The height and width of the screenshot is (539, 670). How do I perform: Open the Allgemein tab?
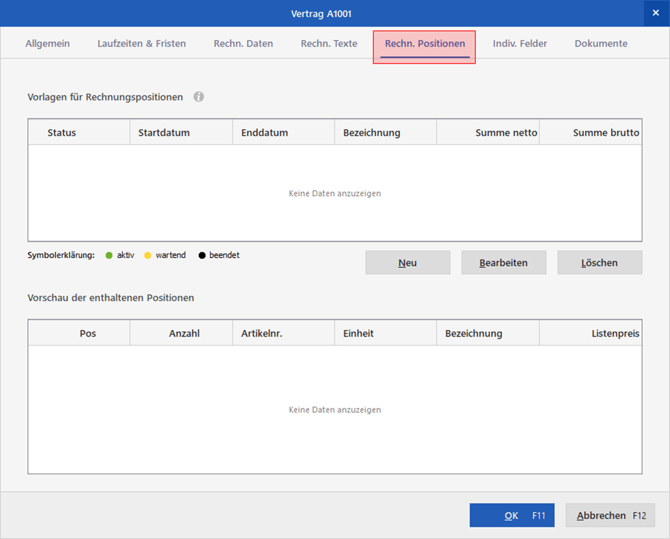click(x=47, y=44)
